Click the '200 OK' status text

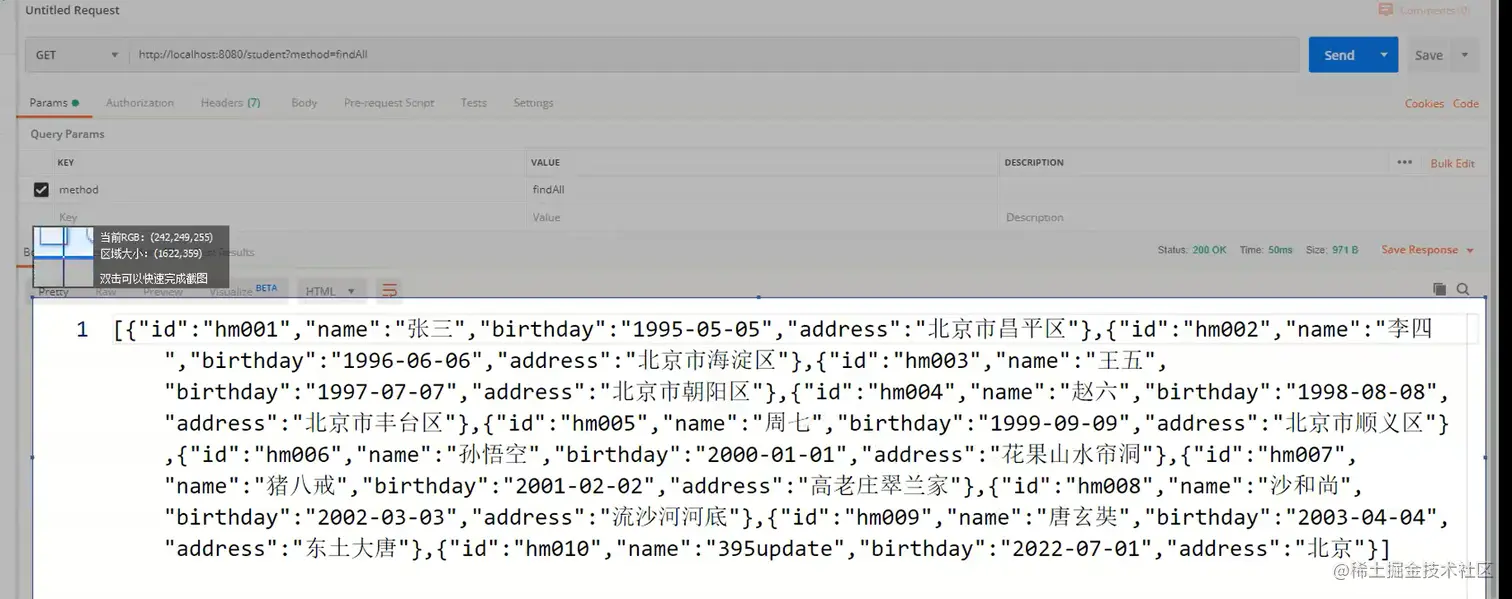1209,250
